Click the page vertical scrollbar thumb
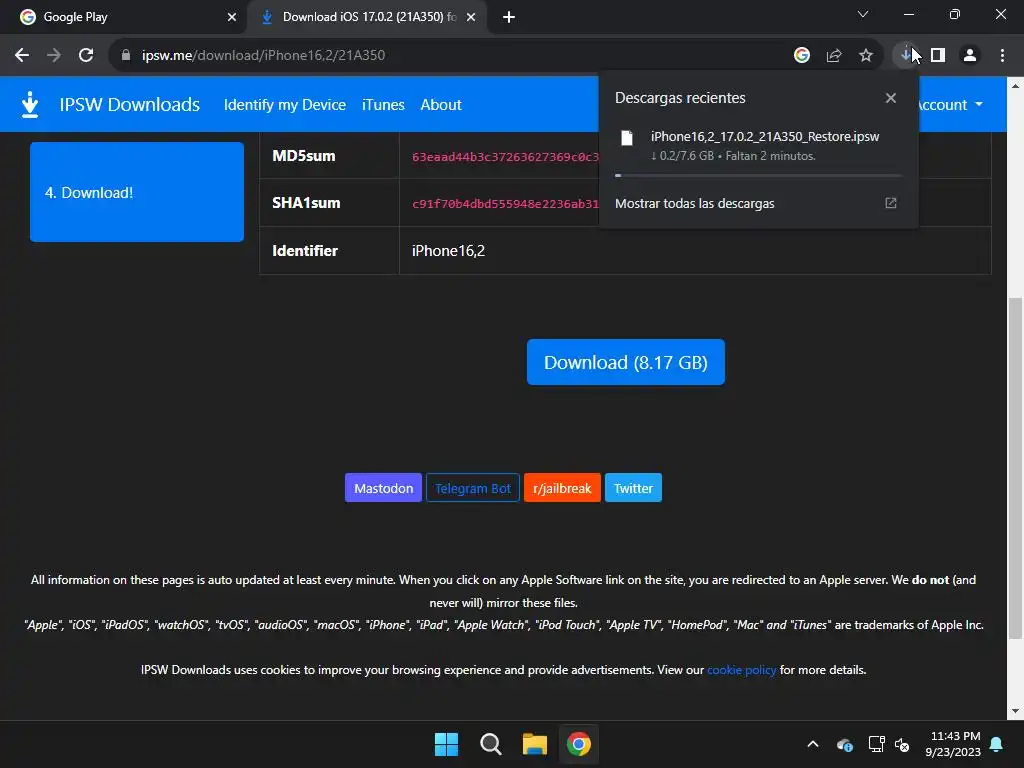The height and width of the screenshot is (768, 1024). pyautogui.click(x=1016, y=467)
